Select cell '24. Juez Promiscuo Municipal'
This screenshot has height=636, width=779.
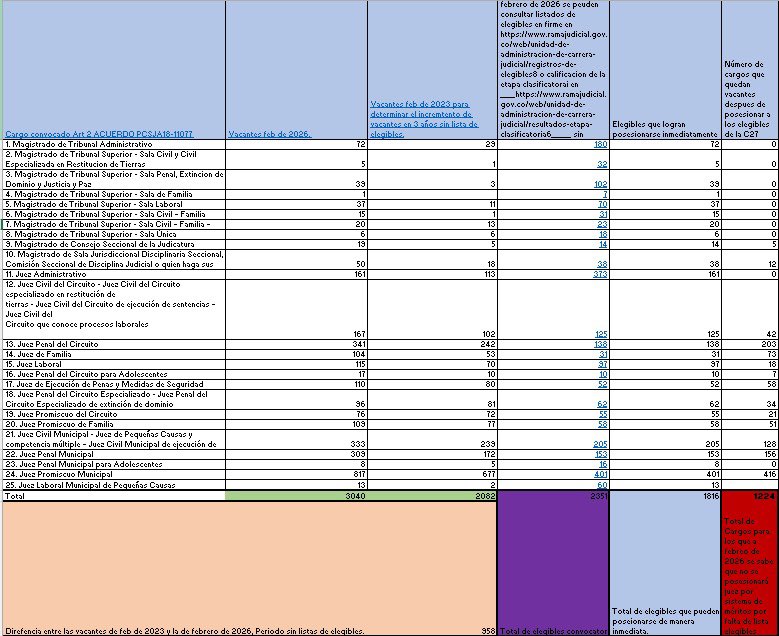click(x=114, y=475)
